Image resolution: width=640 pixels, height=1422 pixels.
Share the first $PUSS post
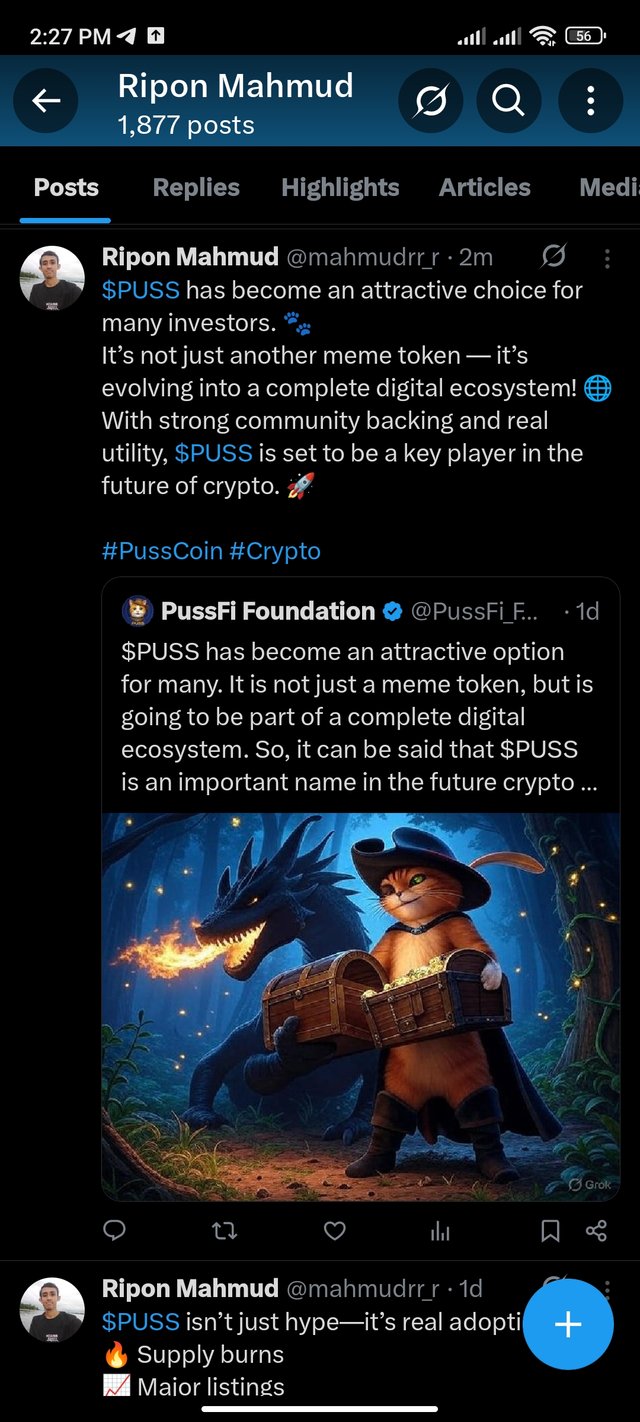pyautogui.click(x=596, y=1231)
